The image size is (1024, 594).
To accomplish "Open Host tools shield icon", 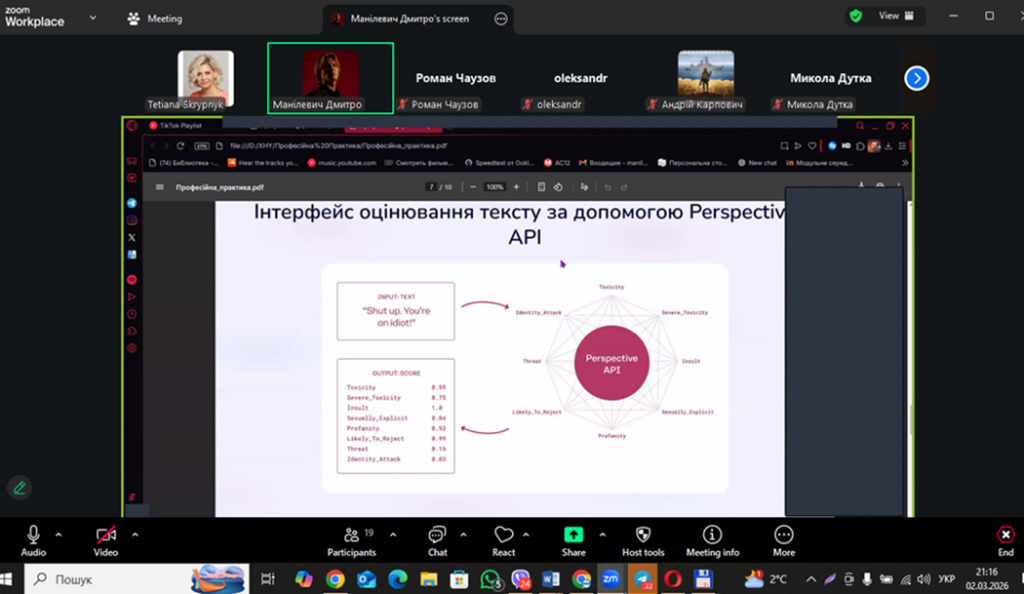I will [642, 538].
